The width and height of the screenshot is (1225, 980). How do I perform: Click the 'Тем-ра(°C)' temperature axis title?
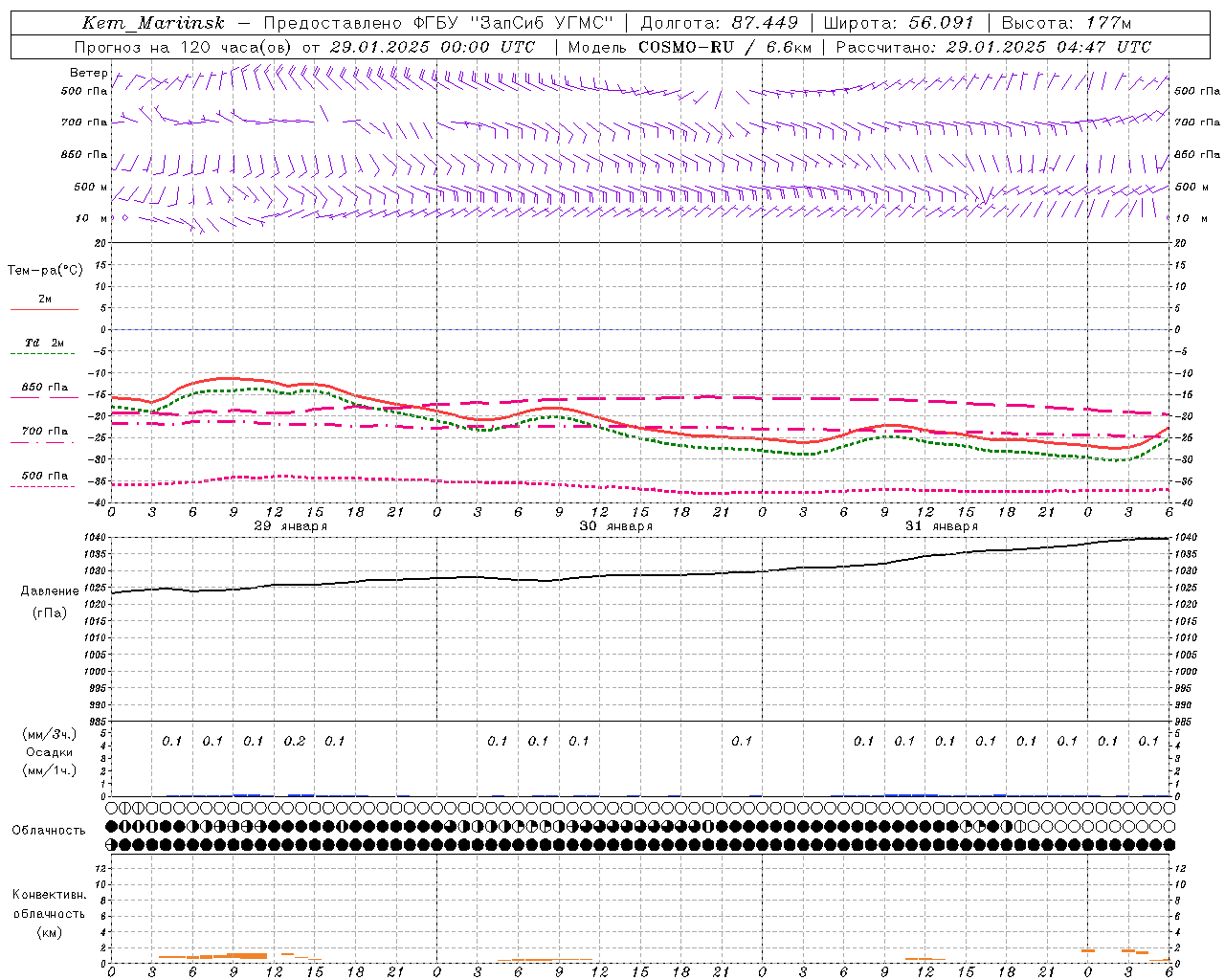[45, 271]
